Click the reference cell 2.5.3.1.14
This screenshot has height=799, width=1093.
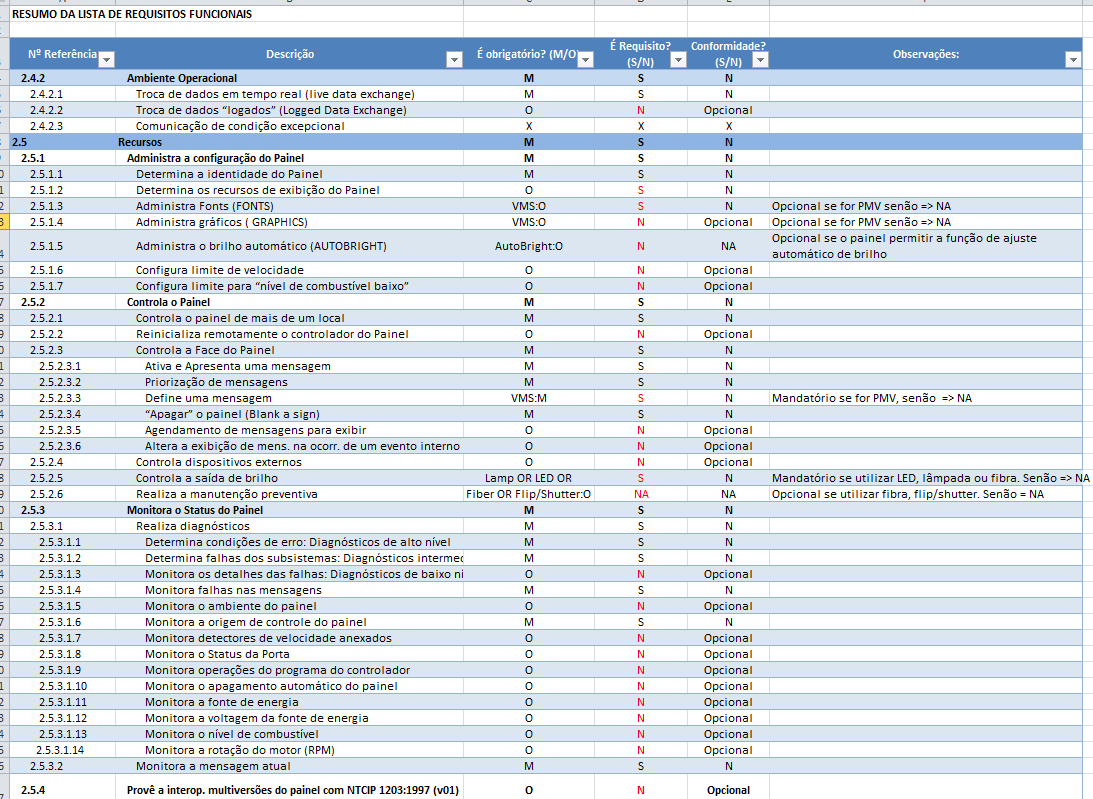coord(60,750)
